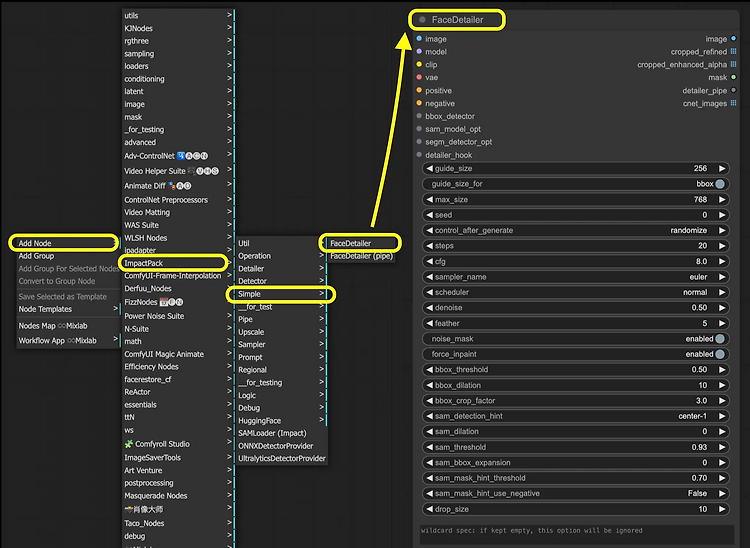Toggle force_inpaint enabled switch
This screenshot has height=548, width=750.
tap(720, 354)
